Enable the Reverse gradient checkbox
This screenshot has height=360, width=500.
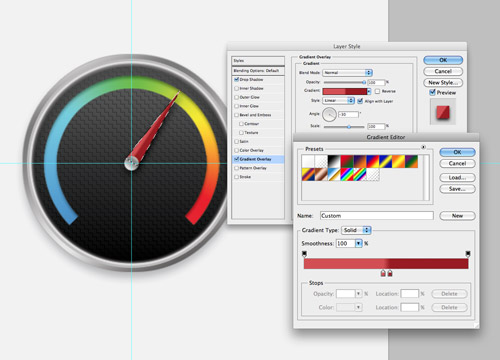[377, 91]
